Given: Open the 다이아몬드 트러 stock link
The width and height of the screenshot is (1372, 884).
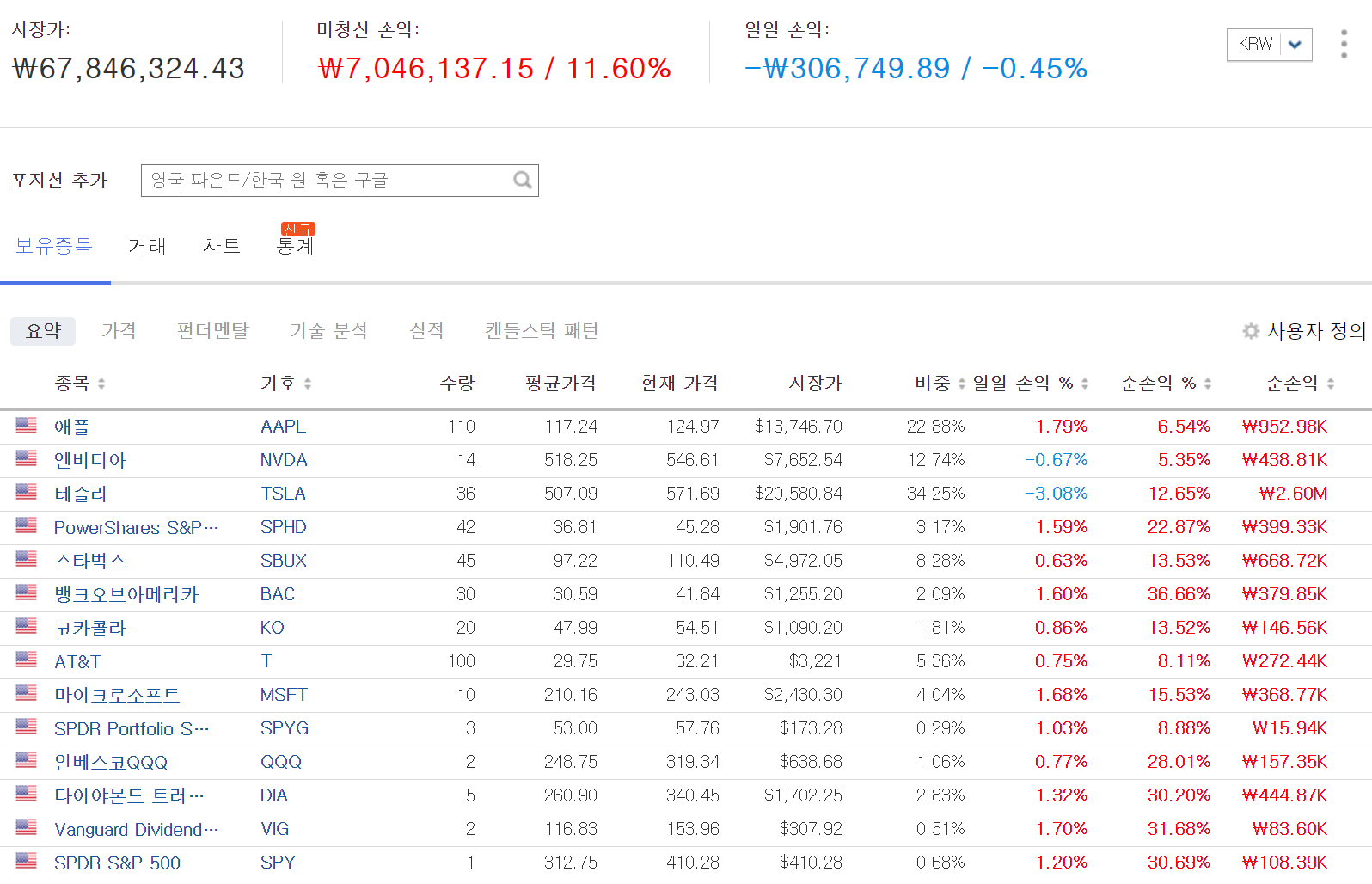Looking at the screenshot, I should tap(129, 795).
